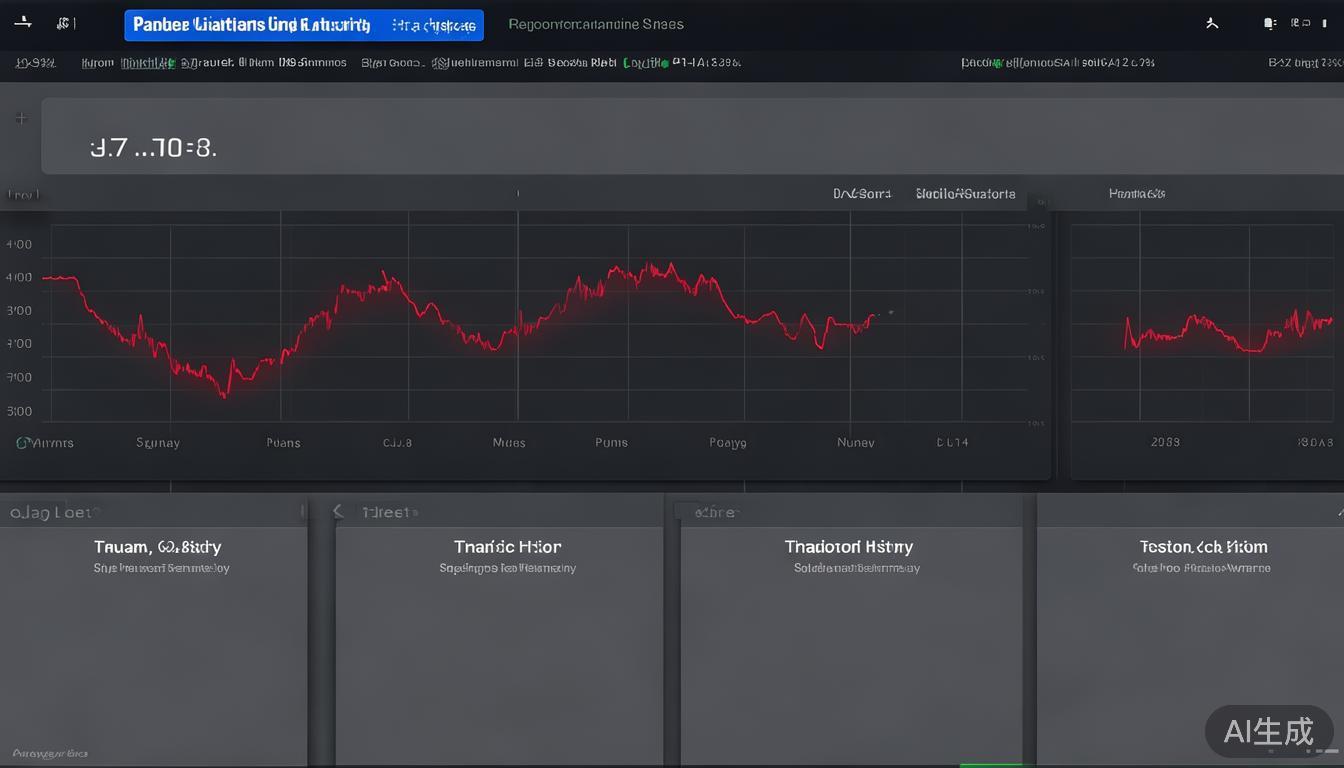Click the 'AI生成' watermark badge

1269,732
